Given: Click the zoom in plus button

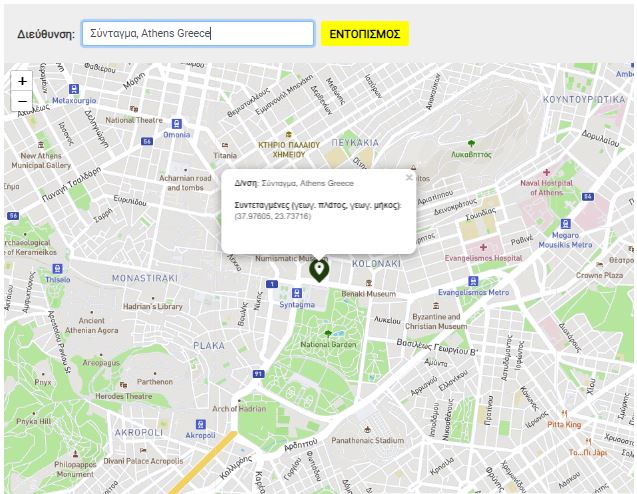Looking at the screenshot, I should coord(22,81).
